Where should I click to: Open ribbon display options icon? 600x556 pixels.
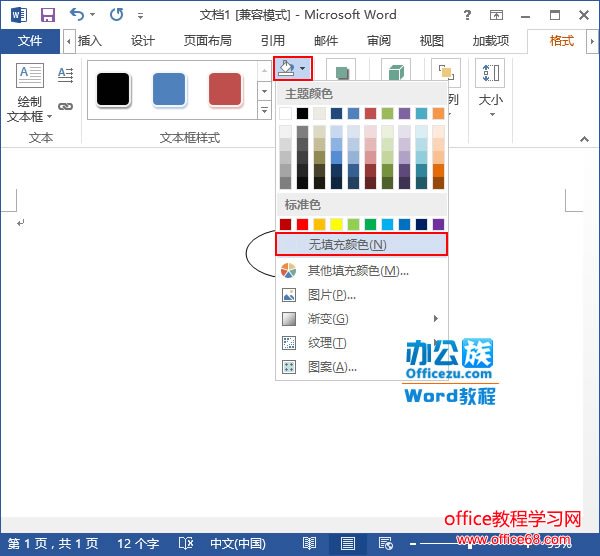coord(496,15)
